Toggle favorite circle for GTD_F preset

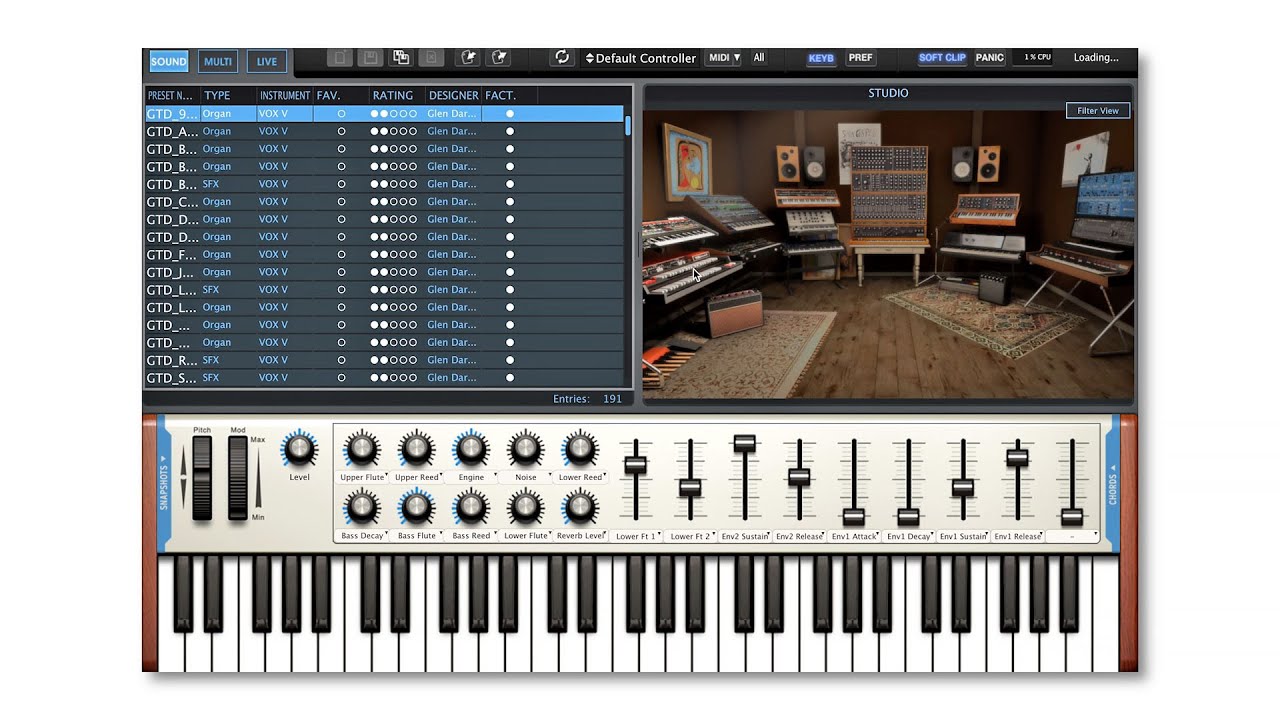(341, 255)
